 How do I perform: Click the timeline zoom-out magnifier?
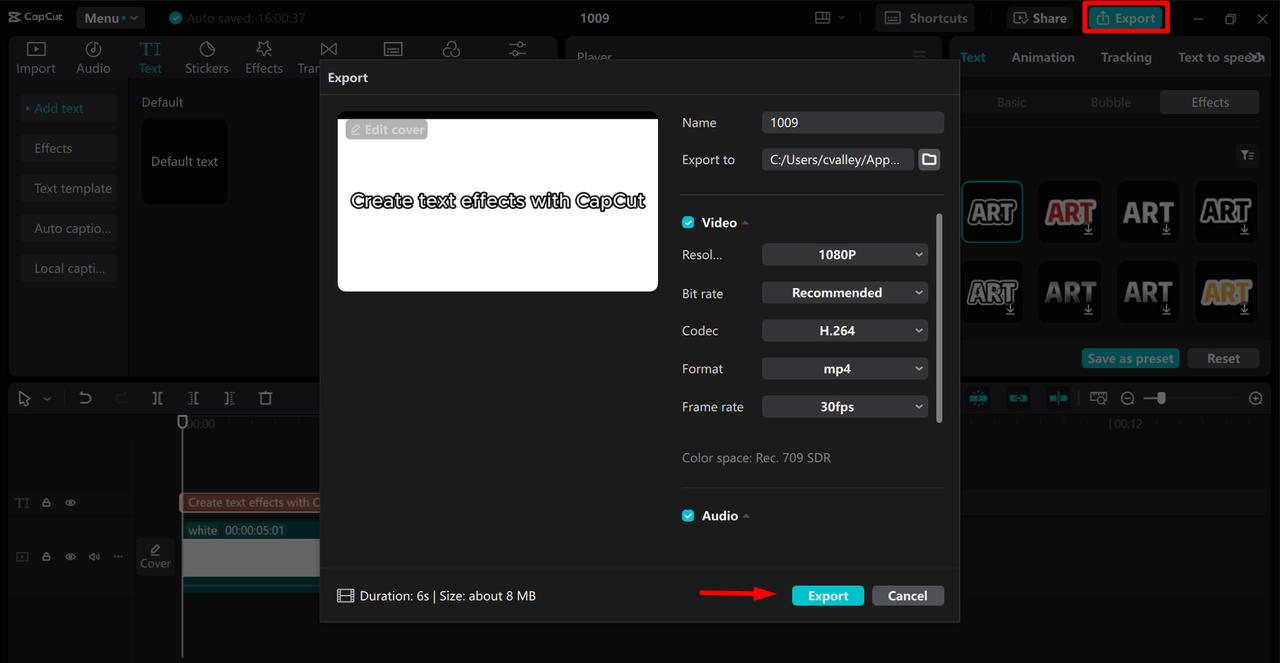coord(1127,398)
